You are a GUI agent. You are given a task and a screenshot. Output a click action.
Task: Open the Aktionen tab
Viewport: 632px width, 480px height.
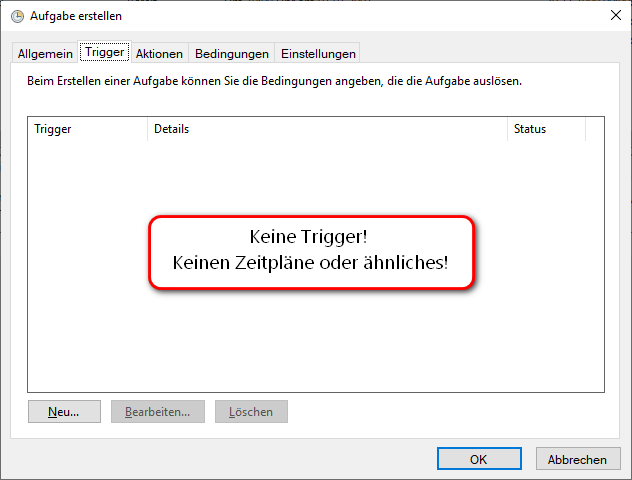pos(159,54)
